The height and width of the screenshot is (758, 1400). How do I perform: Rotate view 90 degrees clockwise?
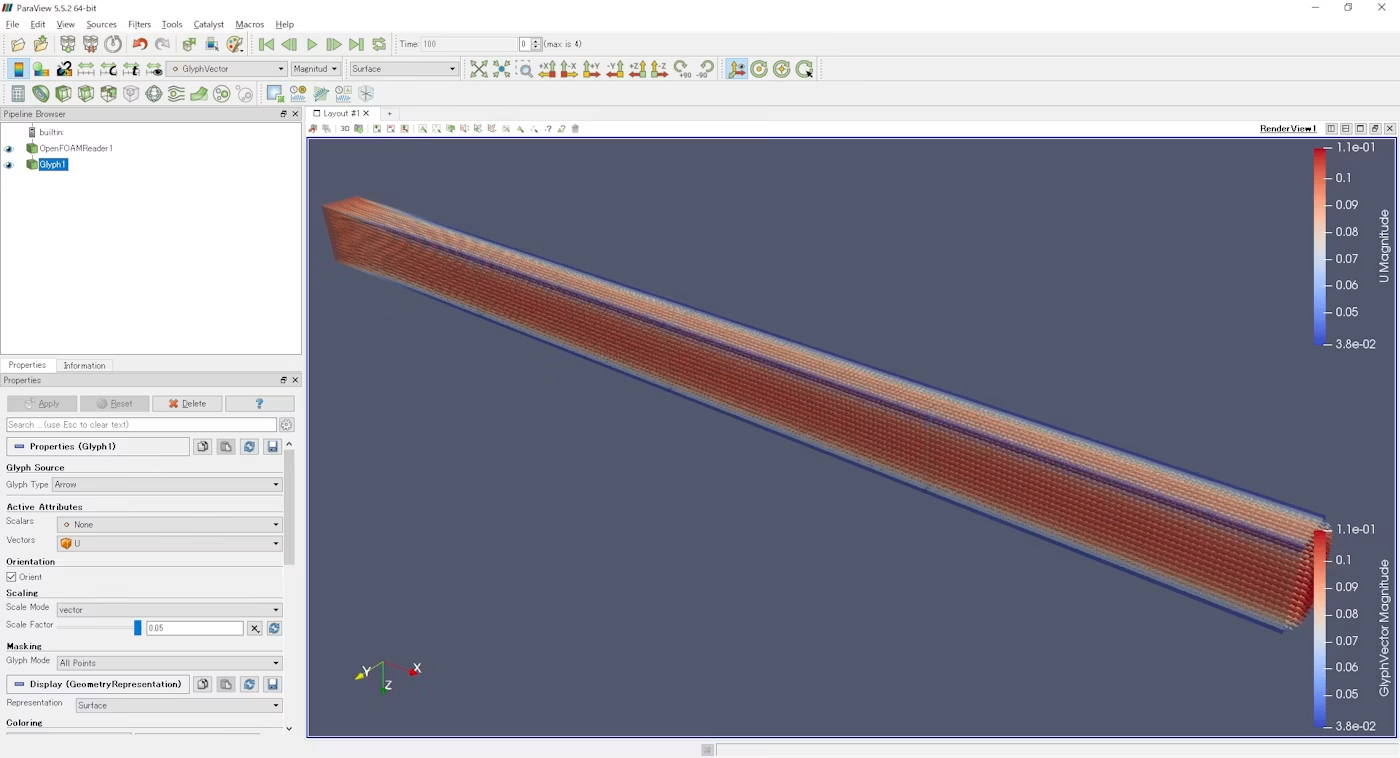point(683,69)
